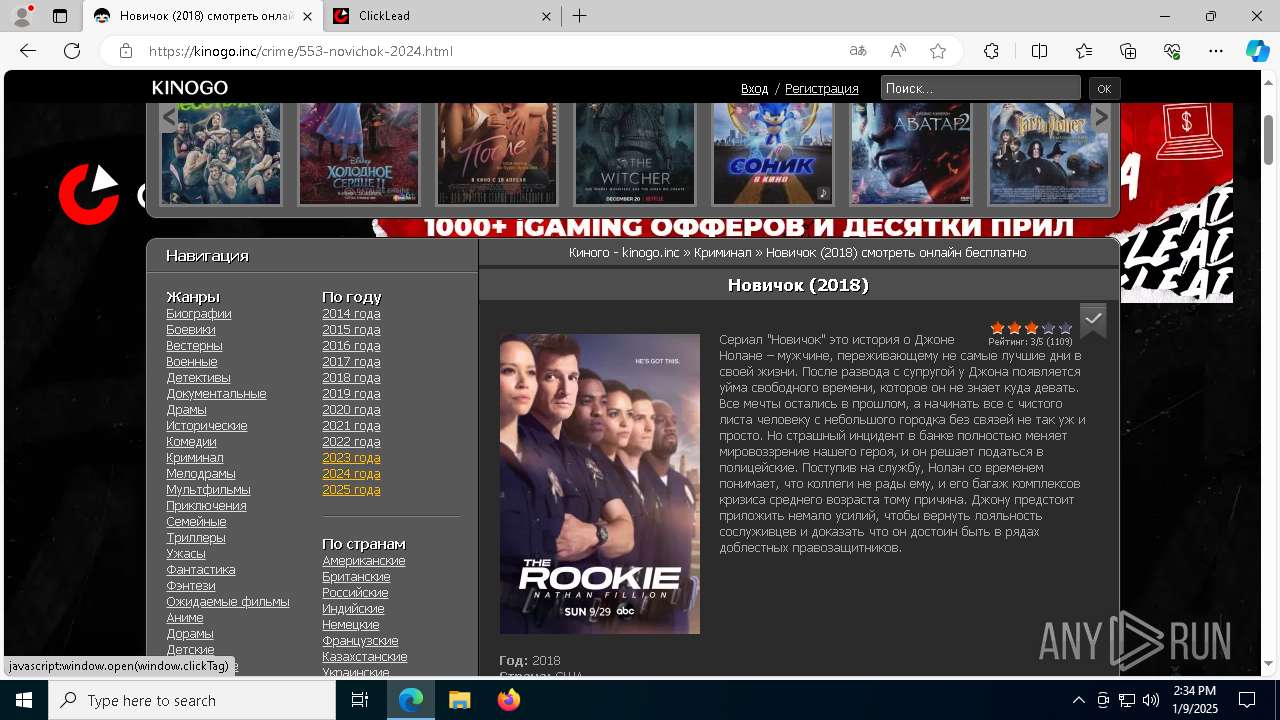The height and width of the screenshot is (720, 1280).
Task: Add this page to favorites star
Action: pyautogui.click(x=938, y=51)
